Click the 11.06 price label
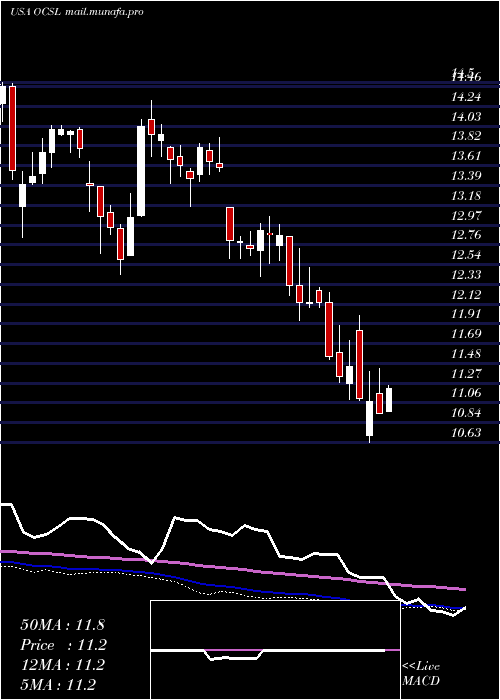The image size is (500, 700). point(466,393)
